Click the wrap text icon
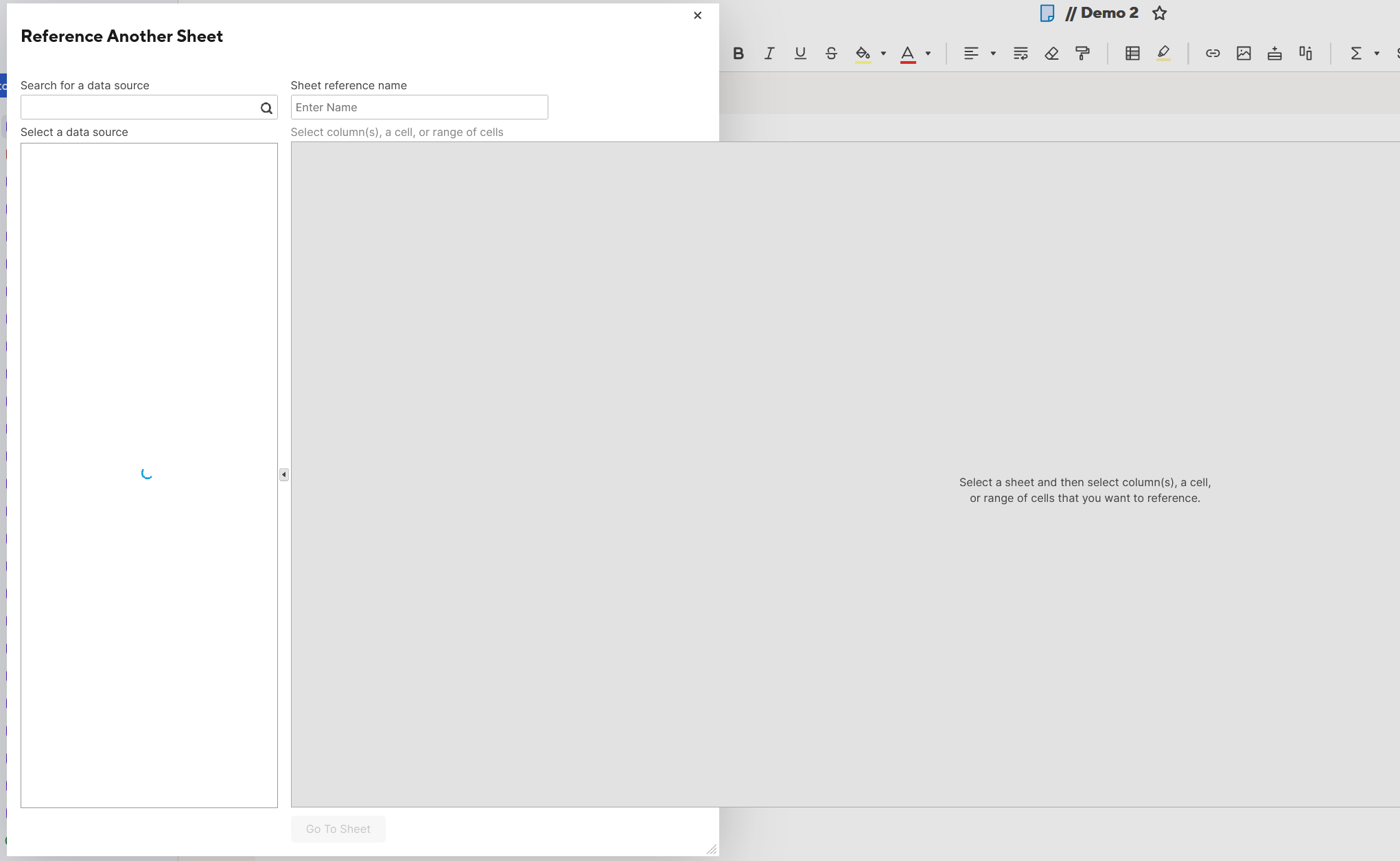 tap(1020, 54)
